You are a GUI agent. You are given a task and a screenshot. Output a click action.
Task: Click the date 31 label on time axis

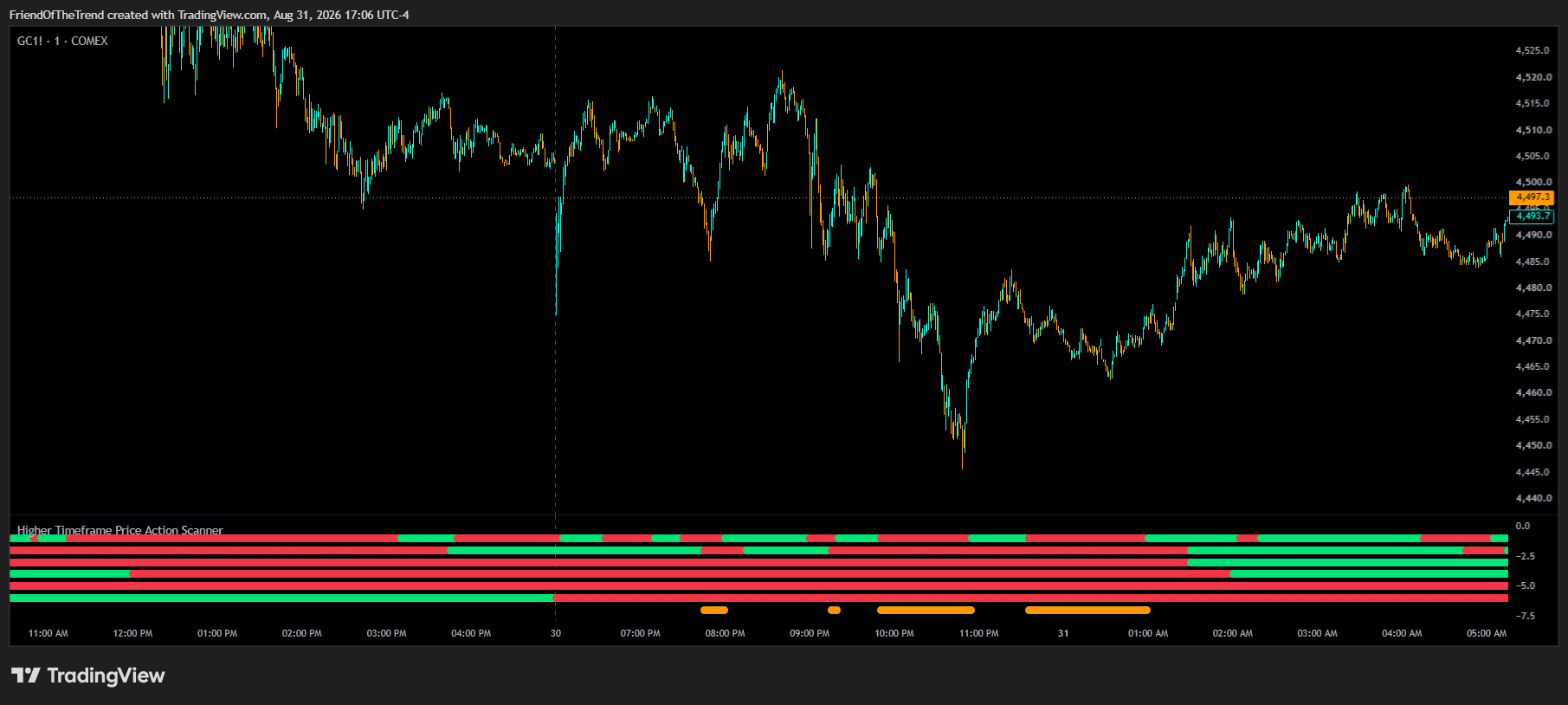pyautogui.click(x=1063, y=633)
